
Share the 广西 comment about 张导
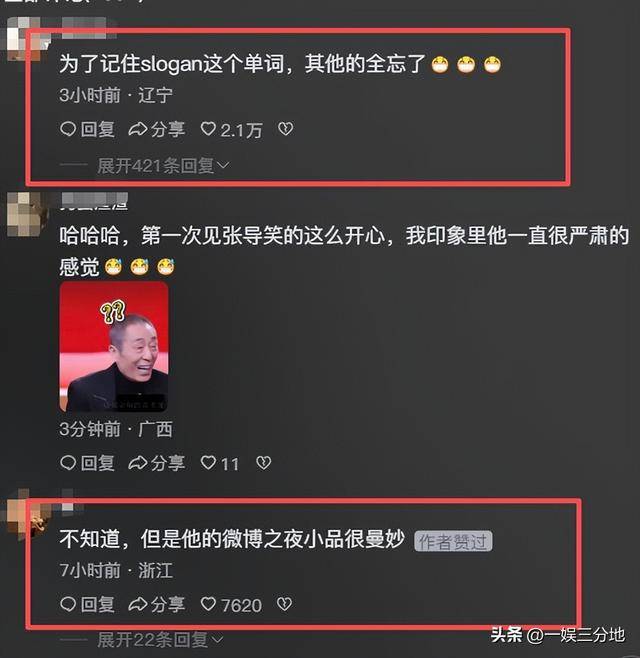[157, 463]
